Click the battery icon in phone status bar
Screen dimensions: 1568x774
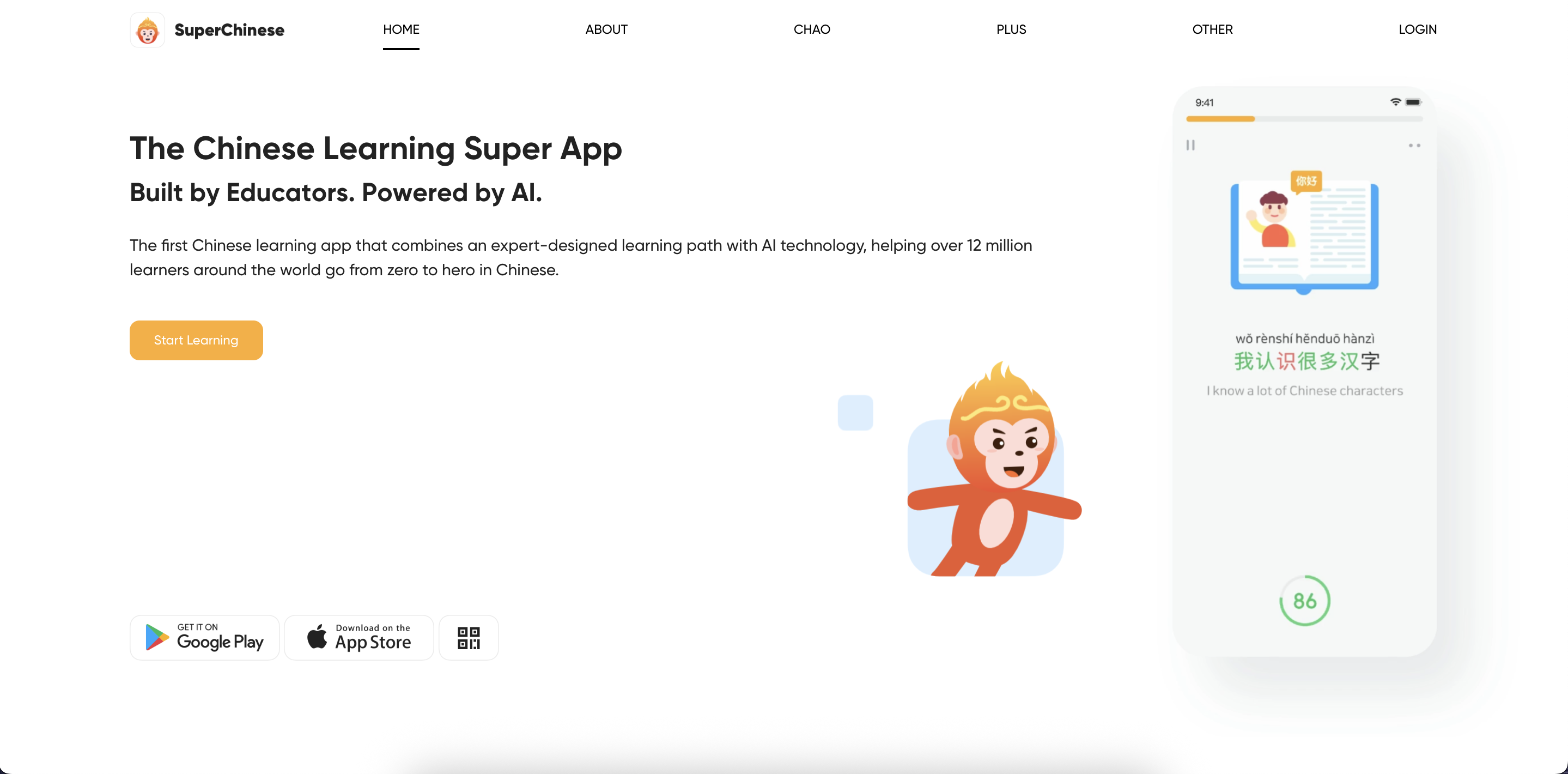[1413, 102]
